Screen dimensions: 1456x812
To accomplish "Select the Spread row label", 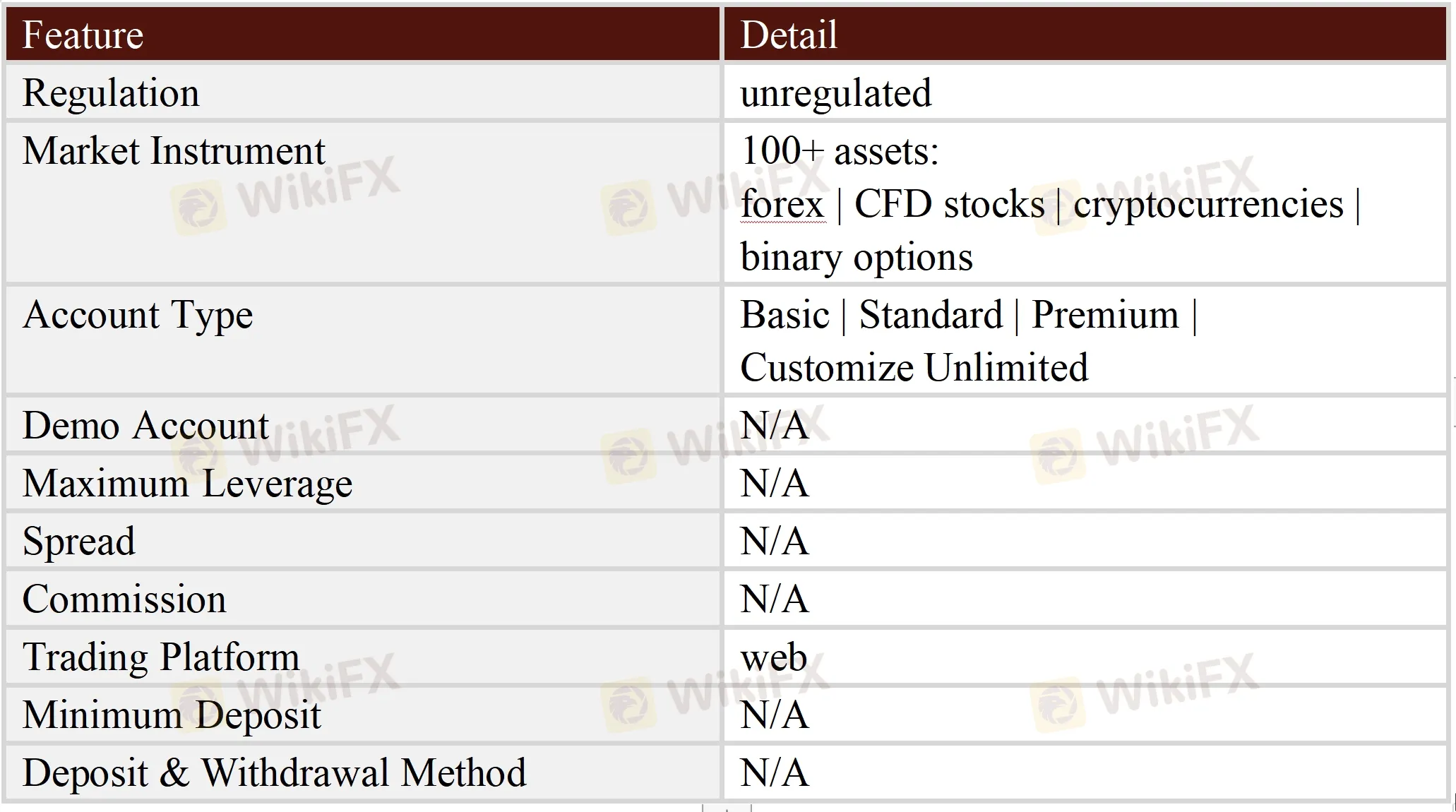I will click(x=79, y=542).
